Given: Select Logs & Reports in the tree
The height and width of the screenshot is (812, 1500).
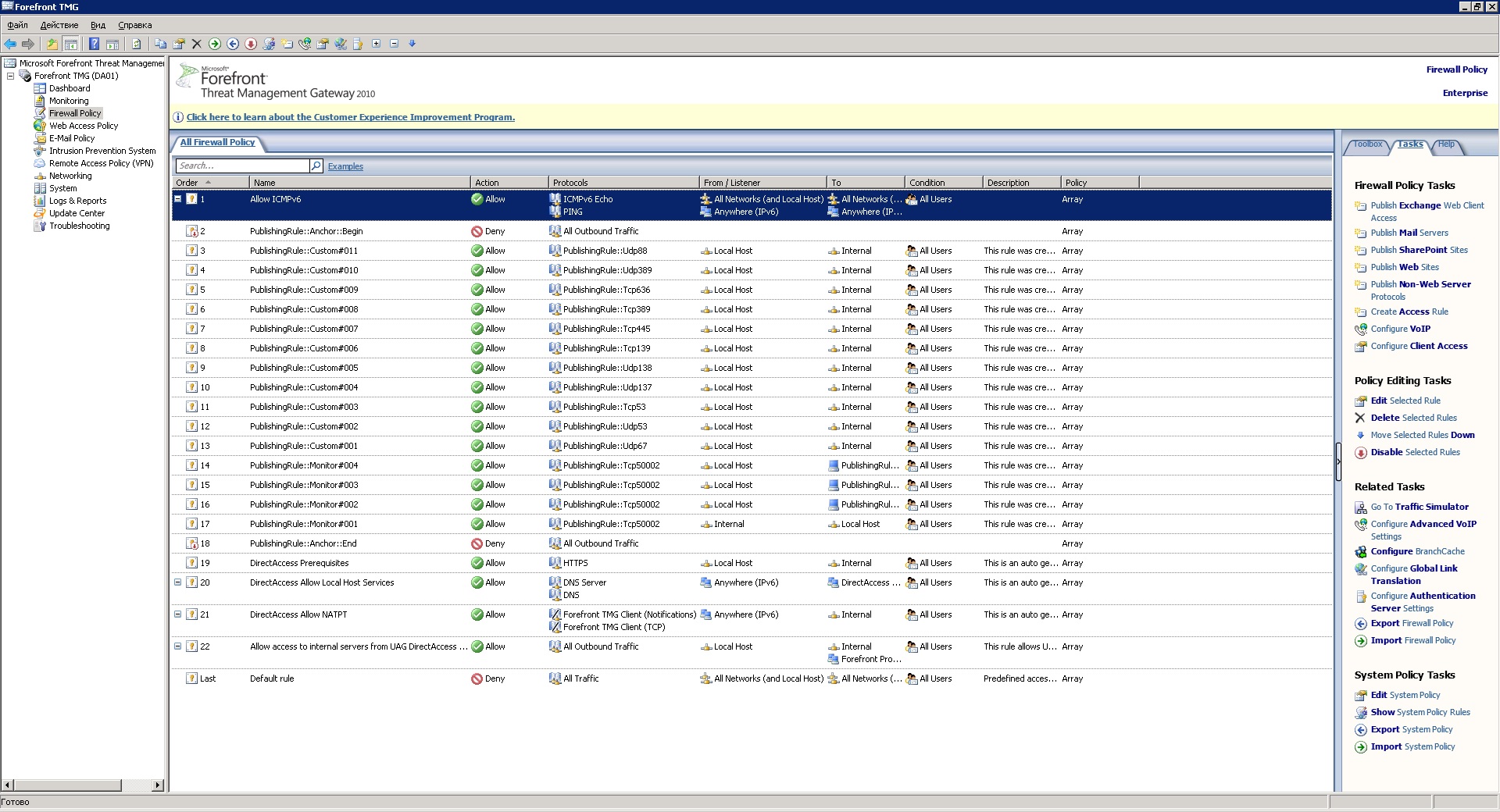Looking at the screenshot, I should pos(77,201).
